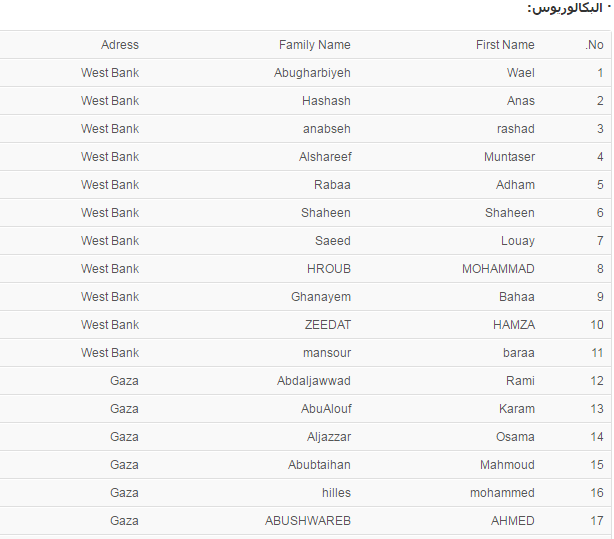
Task: Click the Gaza address in Karam's row
Action: 124,409
